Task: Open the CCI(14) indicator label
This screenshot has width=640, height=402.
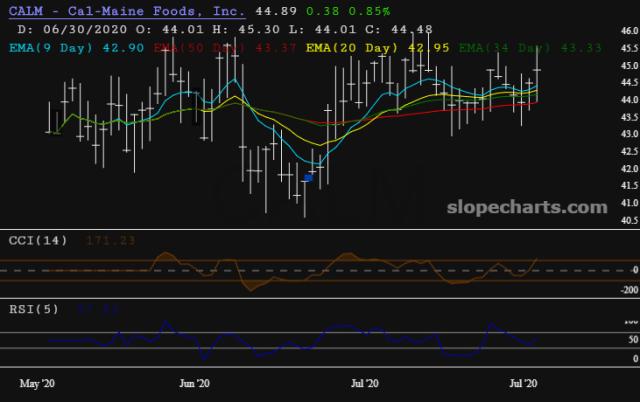Action: click(39, 241)
